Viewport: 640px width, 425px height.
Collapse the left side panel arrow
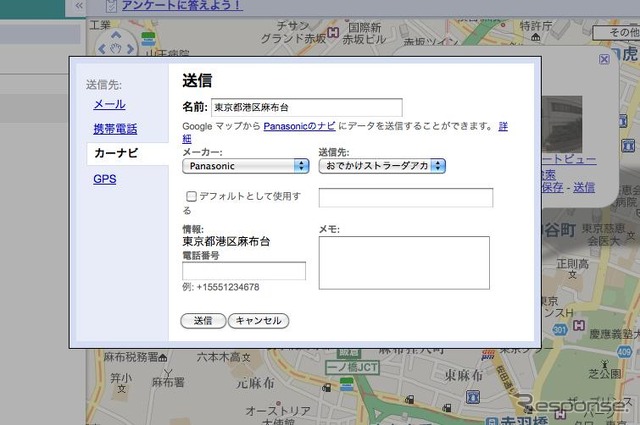(79, 6)
